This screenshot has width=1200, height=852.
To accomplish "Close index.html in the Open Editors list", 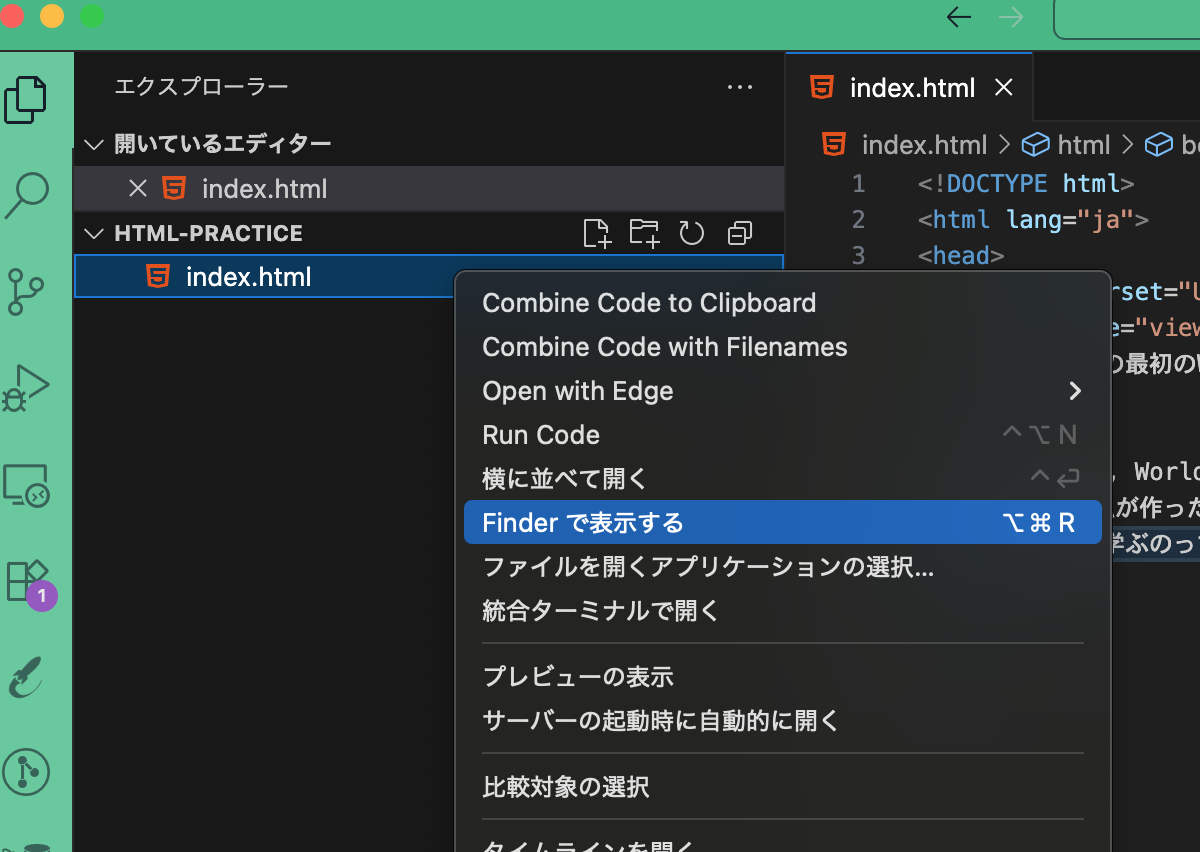I will point(137,188).
